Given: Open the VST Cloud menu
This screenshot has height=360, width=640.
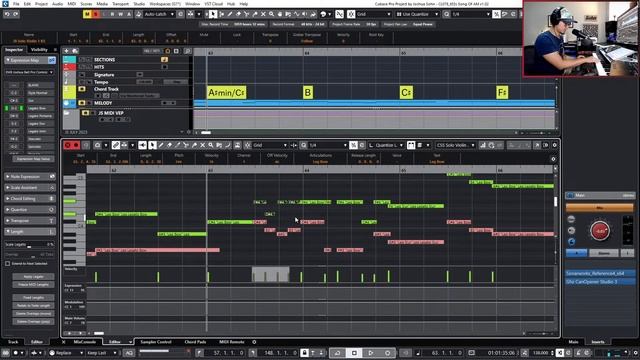Looking at the screenshot, I should point(213,4).
